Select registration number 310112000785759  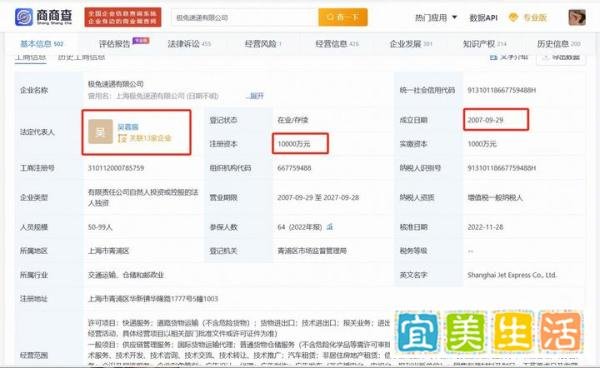point(116,168)
